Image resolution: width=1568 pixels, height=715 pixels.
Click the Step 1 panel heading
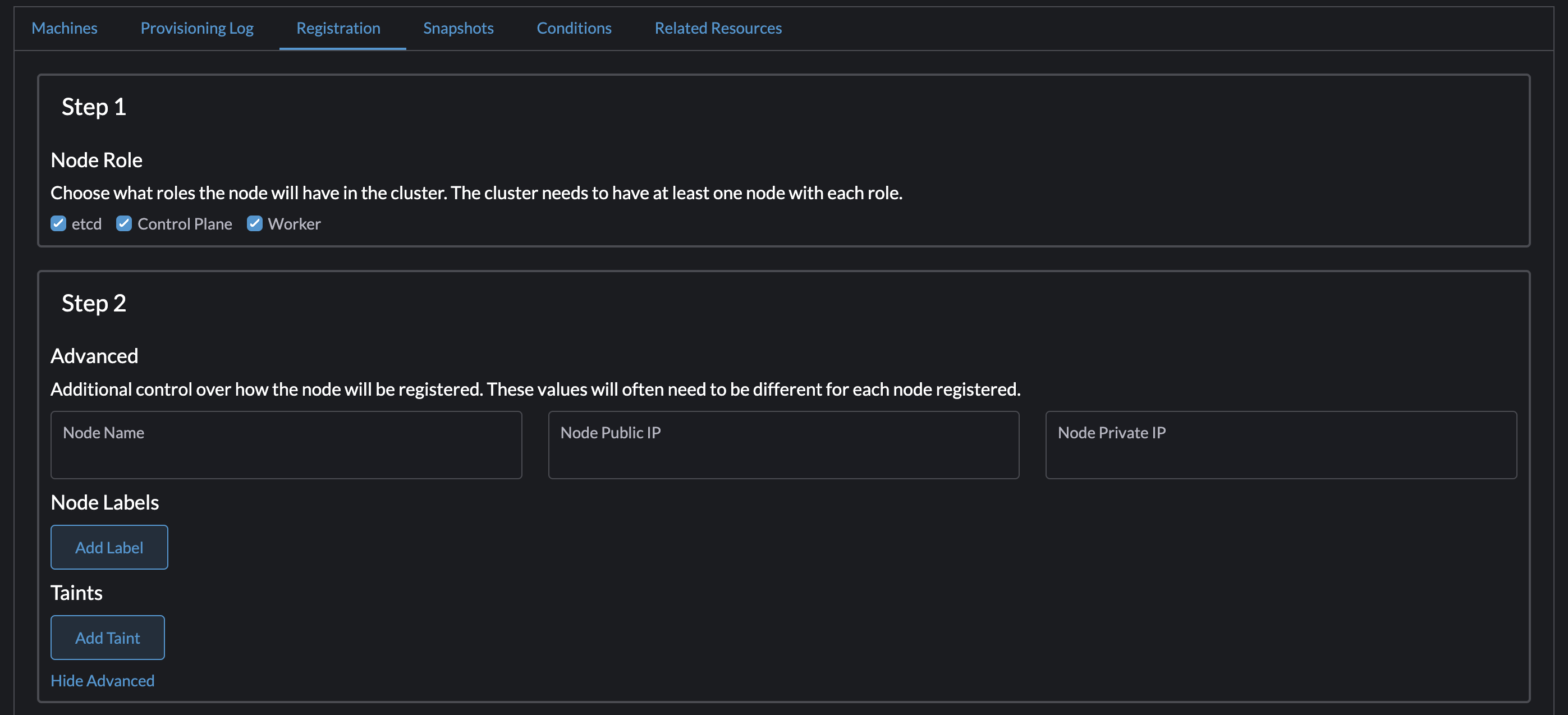[94, 107]
